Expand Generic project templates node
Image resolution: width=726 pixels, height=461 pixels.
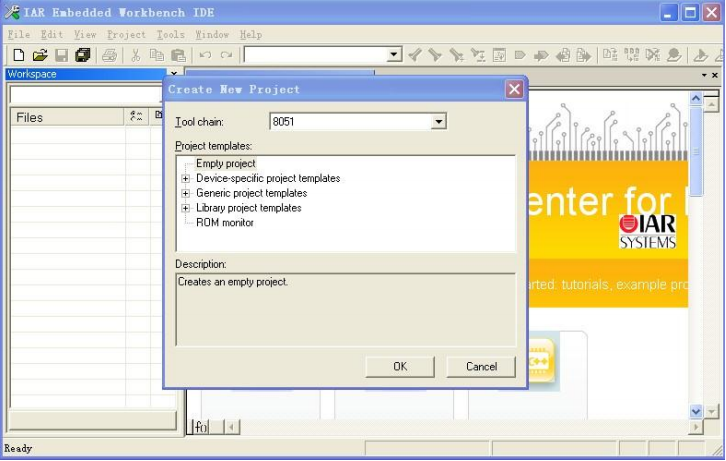pos(185,193)
